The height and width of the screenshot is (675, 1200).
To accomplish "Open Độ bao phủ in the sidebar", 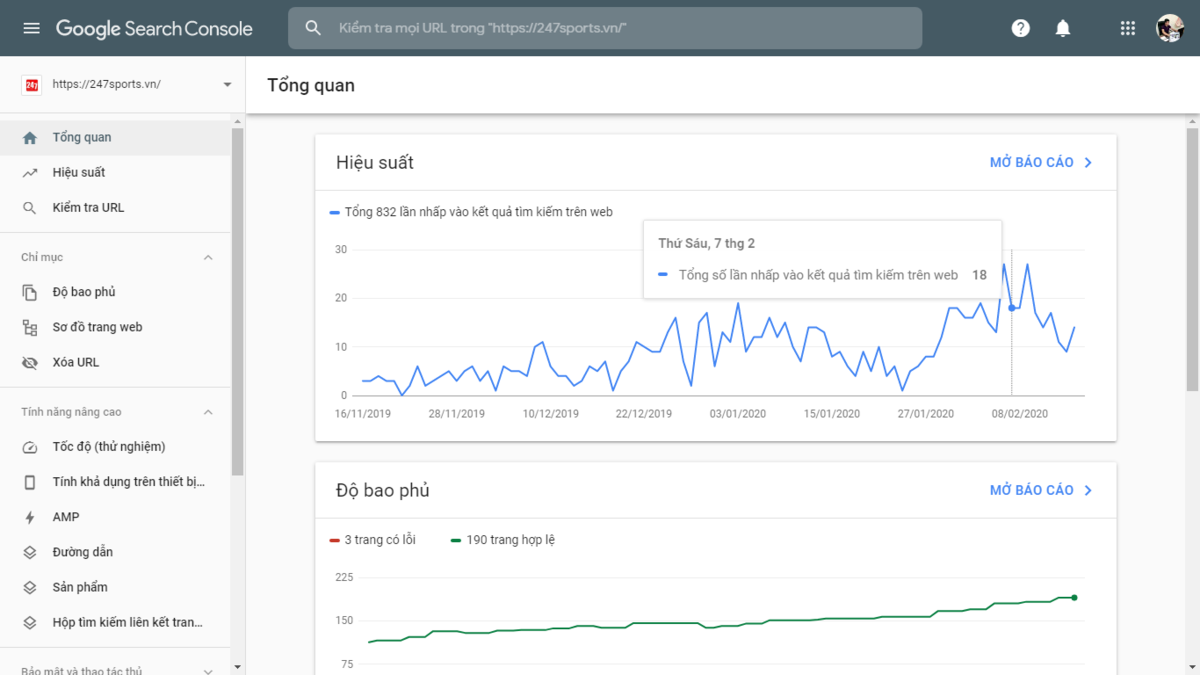I will pyautogui.click(x=115, y=292).
